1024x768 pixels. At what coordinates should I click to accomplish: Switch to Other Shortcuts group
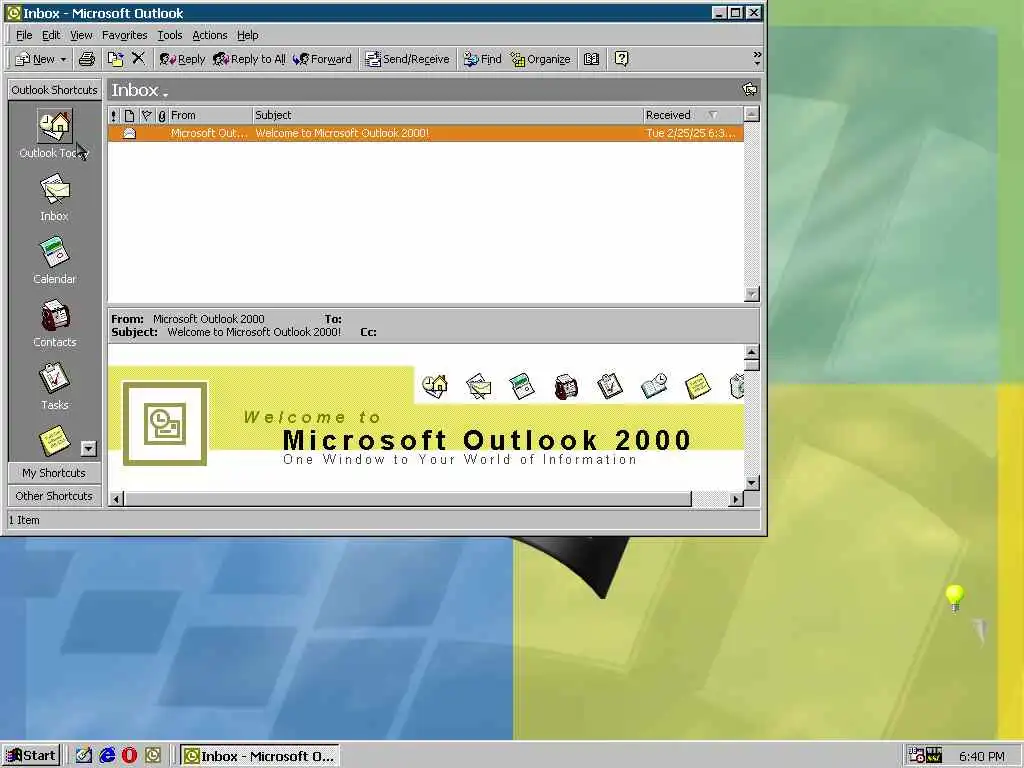pyautogui.click(x=54, y=496)
